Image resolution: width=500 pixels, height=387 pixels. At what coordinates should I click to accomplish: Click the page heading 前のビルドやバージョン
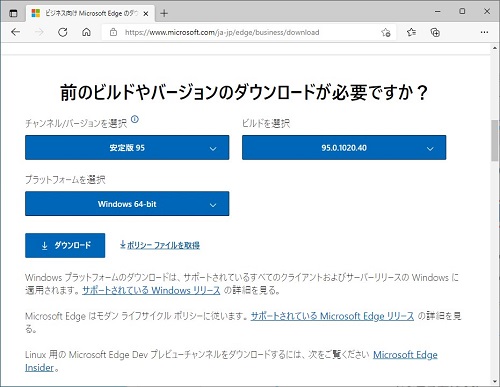[x=244, y=92]
